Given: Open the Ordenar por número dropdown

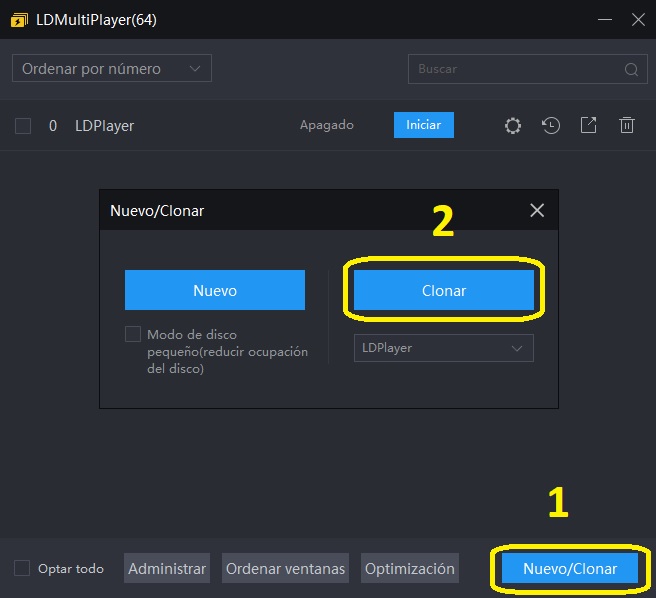Looking at the screenshot, I should pos(112,68).
